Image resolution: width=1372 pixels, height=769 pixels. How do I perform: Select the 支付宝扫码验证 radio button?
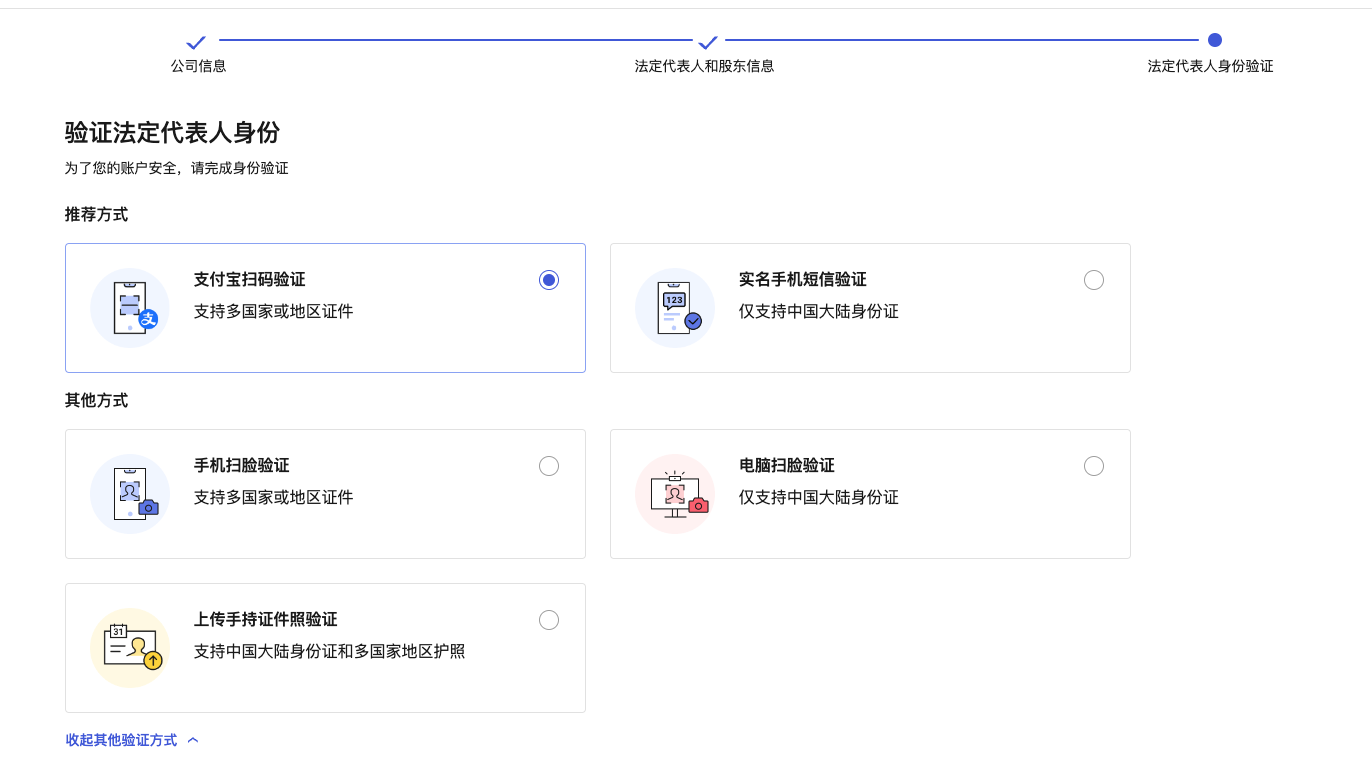pos(549,280)
